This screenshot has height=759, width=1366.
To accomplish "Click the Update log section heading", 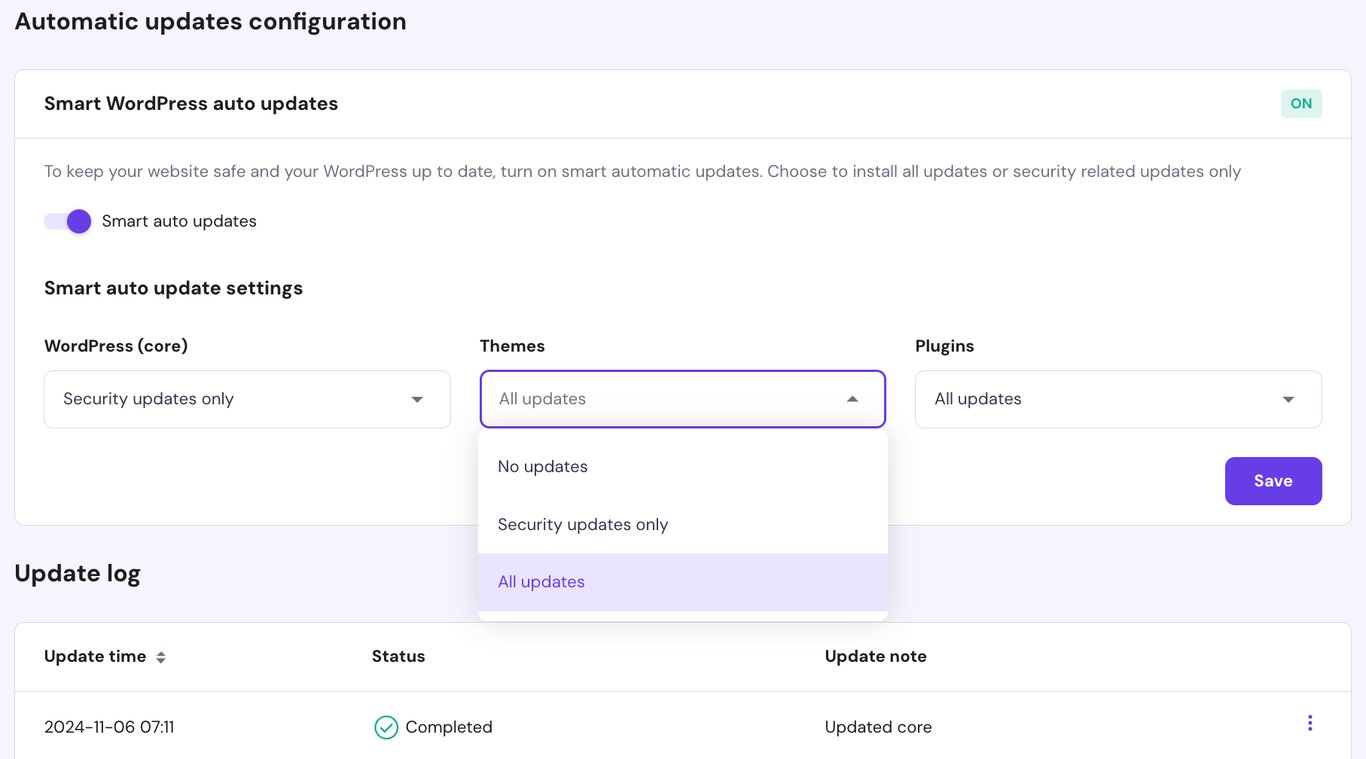I will (77, 573).
